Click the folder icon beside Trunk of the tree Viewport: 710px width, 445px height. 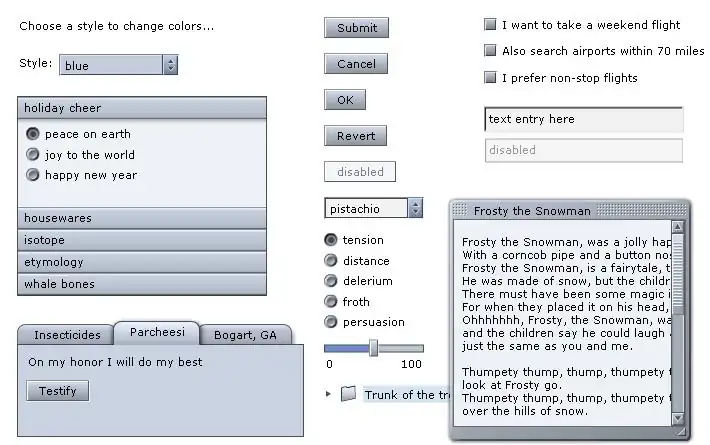tap(348, 394)
